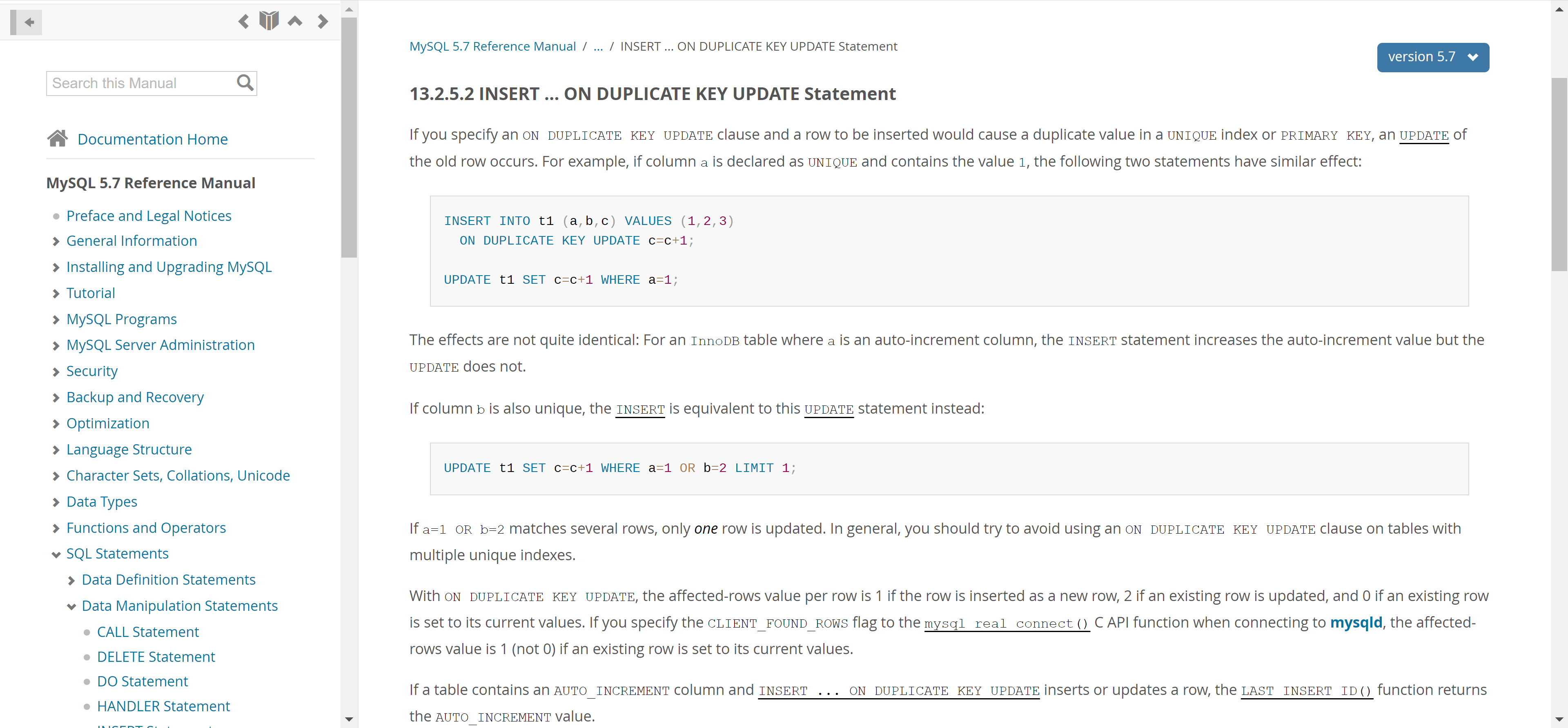Open the HANDLER Statement page
The height and width of the screenshot is (728, 1568).
[x=163, y=706]
